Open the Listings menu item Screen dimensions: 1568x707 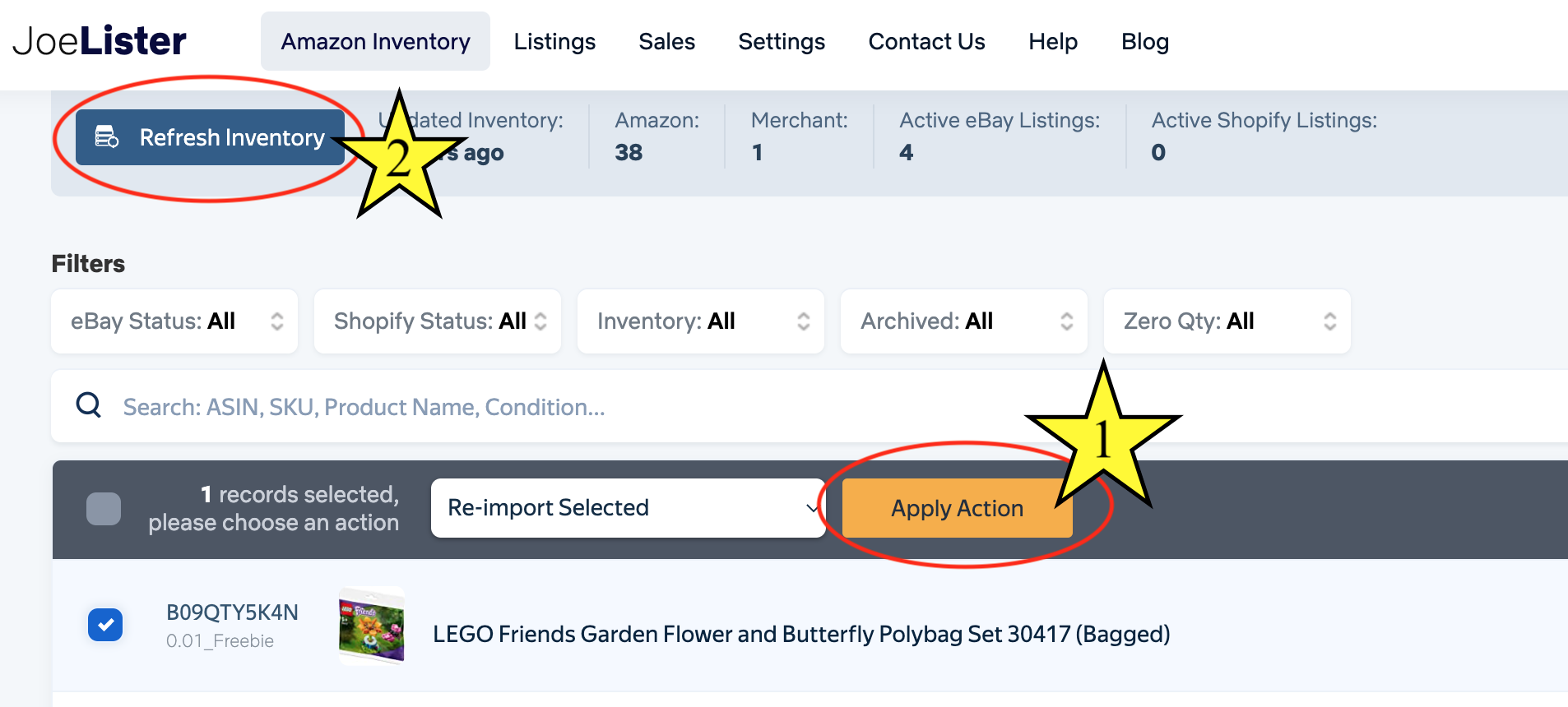[554, 41]
